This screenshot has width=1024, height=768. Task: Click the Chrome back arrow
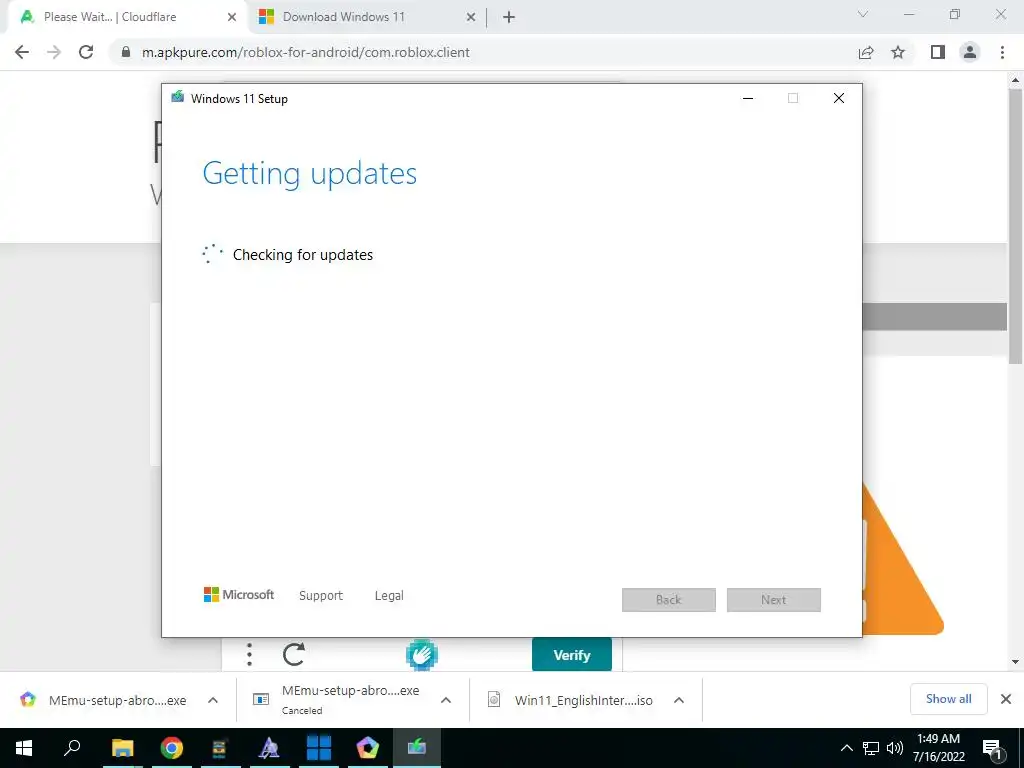[x=22, y=52]
